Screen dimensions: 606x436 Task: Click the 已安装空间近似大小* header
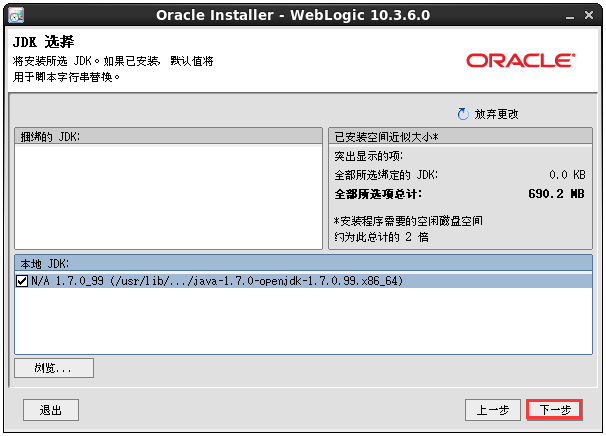point(460,136)
